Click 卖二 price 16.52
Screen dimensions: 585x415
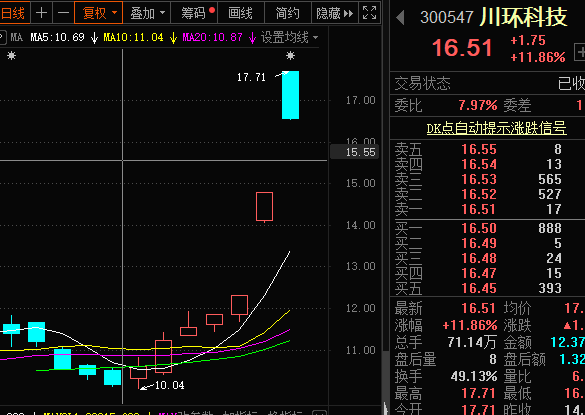coord(479,194)
